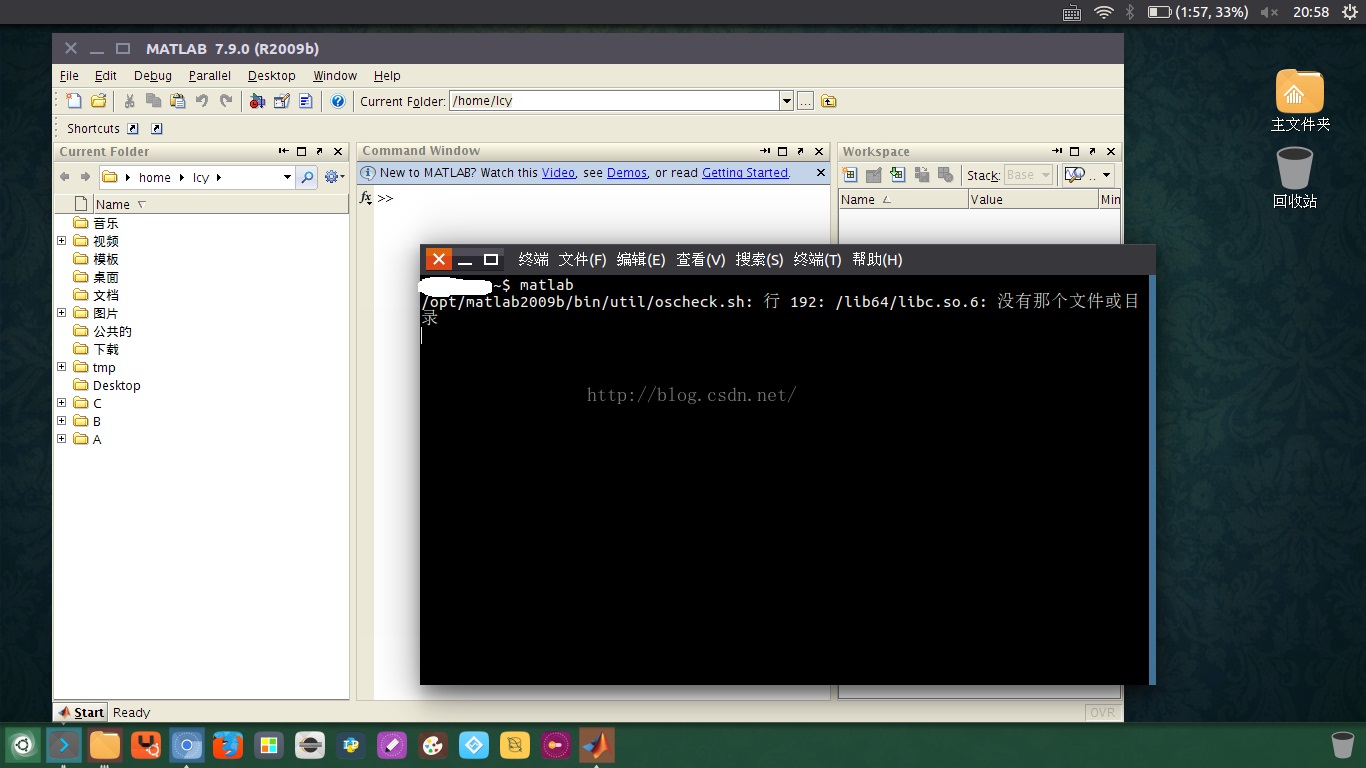Open 搜索(S) menu in terminal window
This screenshot has width=1366, height=768.
[x=759, y=260]
